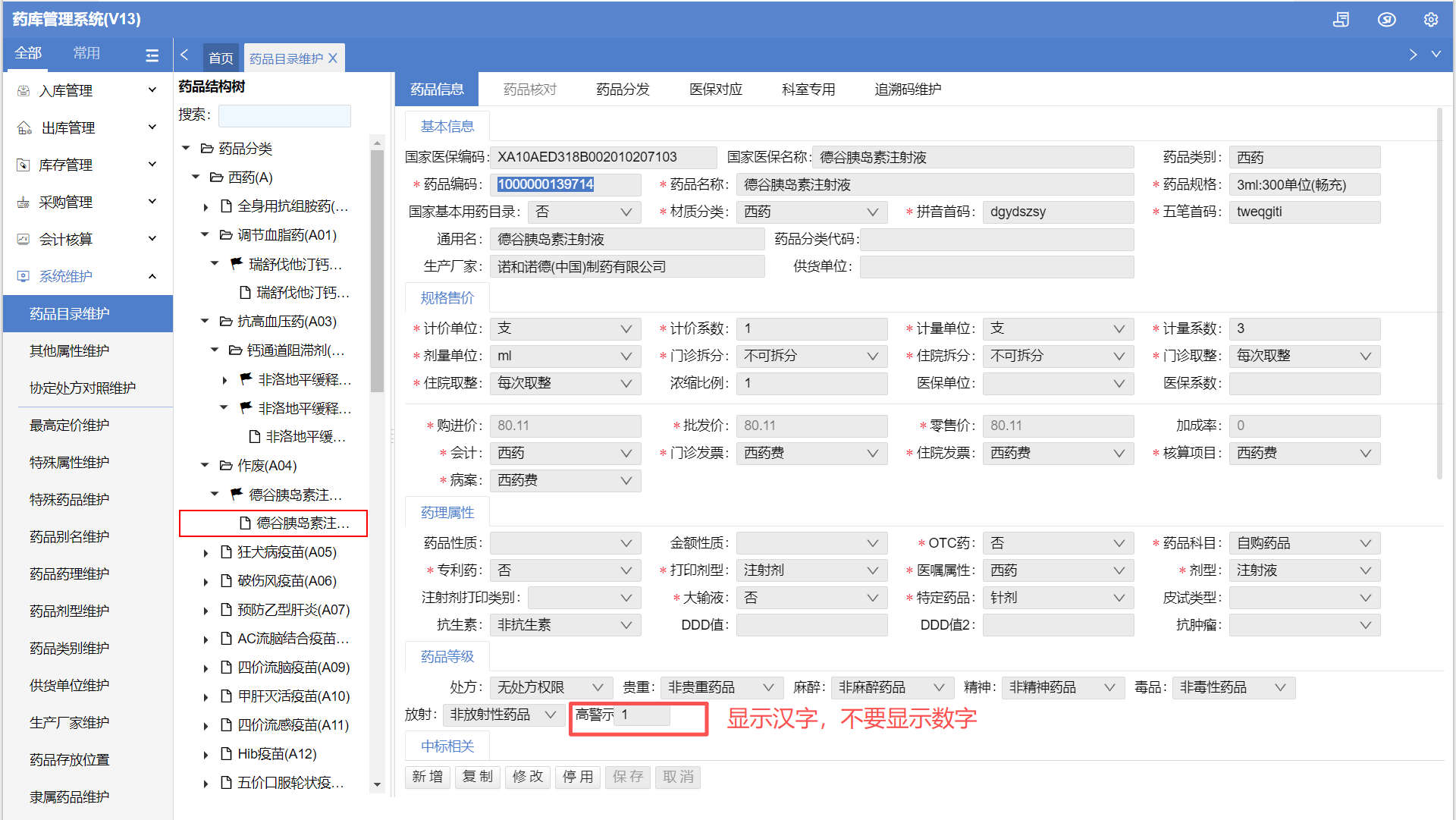Image resolution: width=1456 pixels, height=820 pixels.
Task: Click the eye view icon in header
Action: click(1386, 20)
